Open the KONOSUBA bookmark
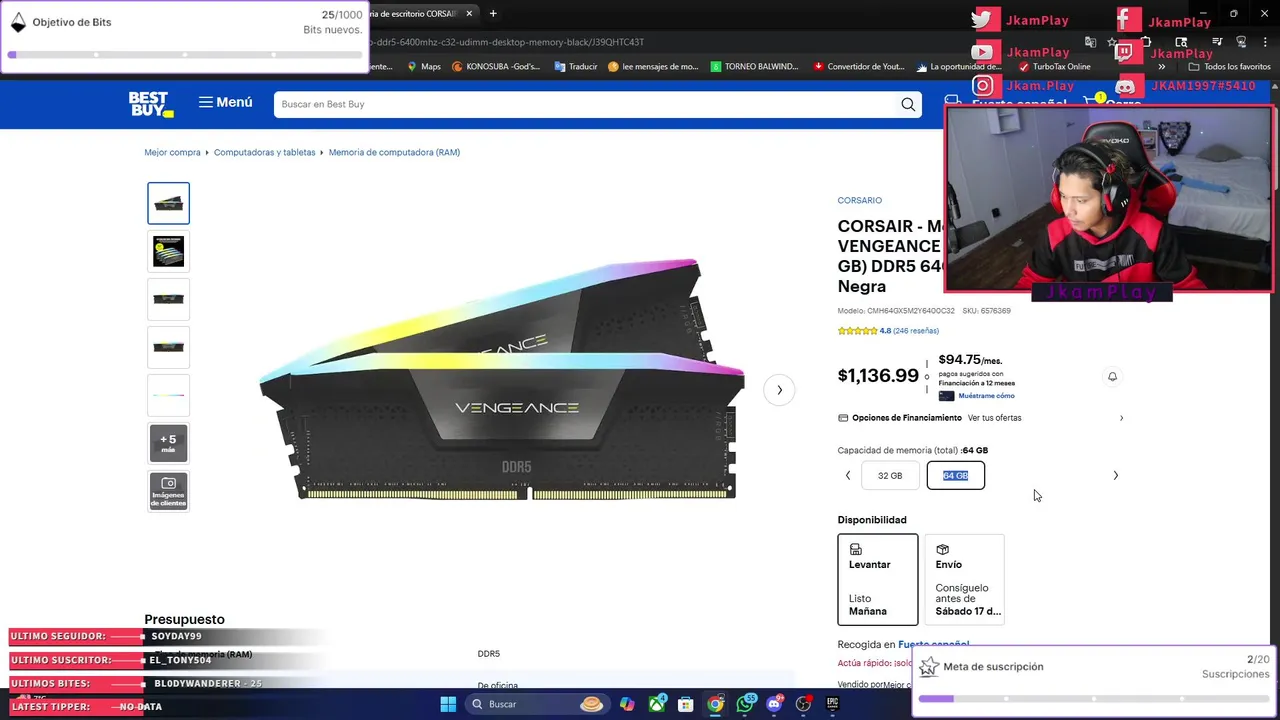 (x=496, y=67)
